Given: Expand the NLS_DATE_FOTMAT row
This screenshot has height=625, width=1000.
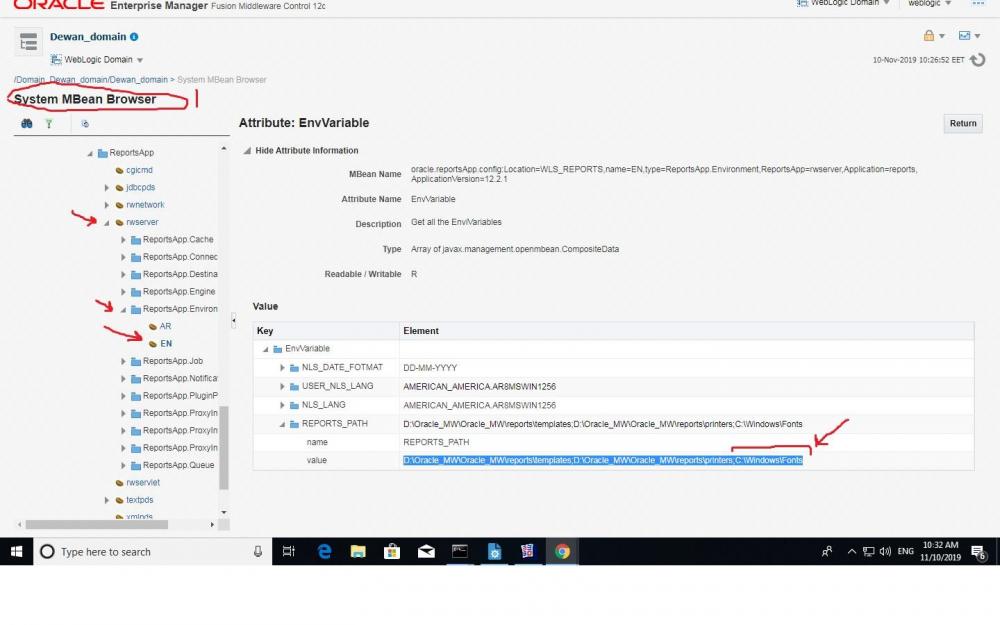Looking at the screenshot, I should [x=282, y=368].
